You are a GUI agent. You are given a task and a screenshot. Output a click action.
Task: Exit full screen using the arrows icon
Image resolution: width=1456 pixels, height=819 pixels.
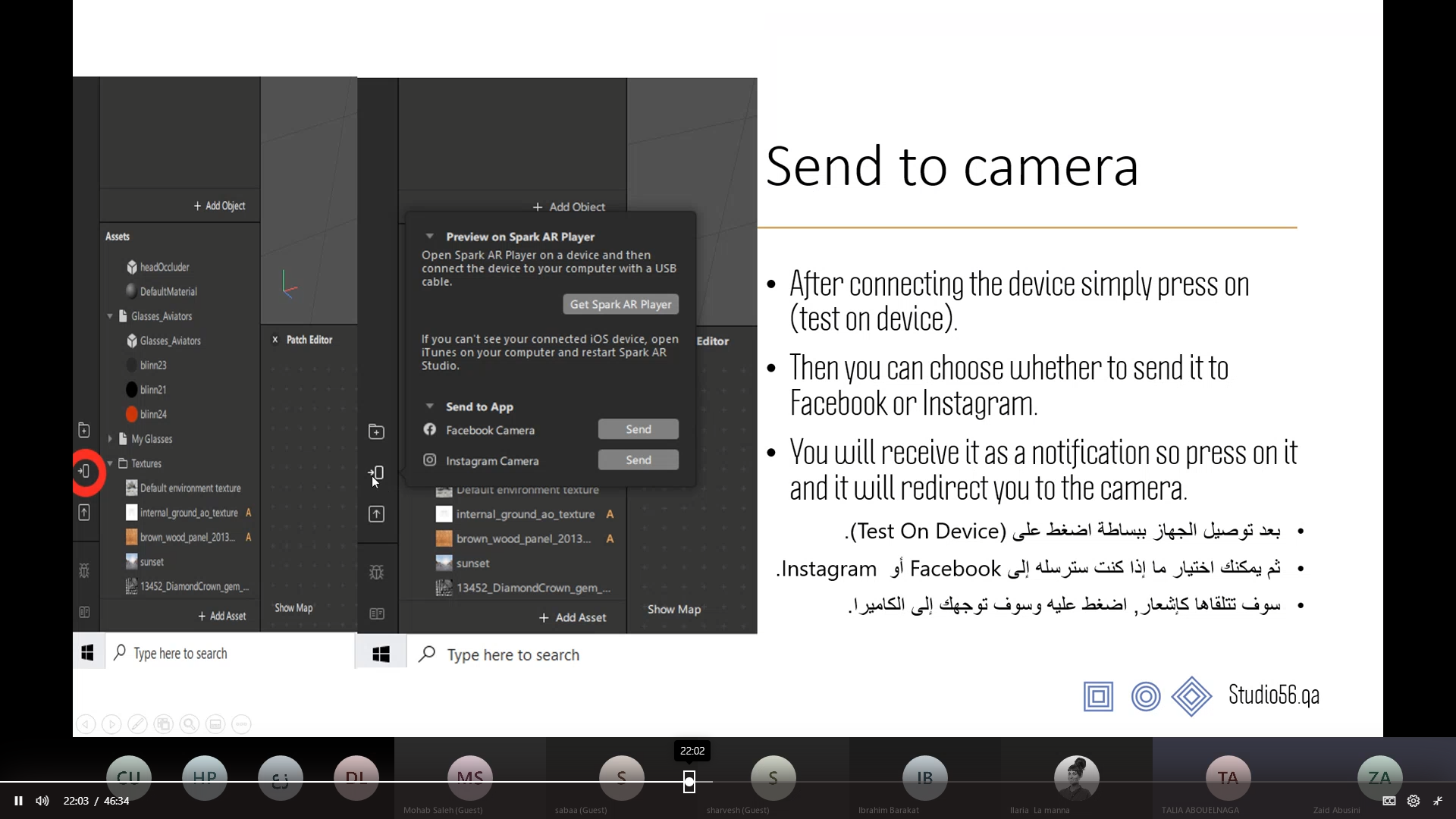1438,801
